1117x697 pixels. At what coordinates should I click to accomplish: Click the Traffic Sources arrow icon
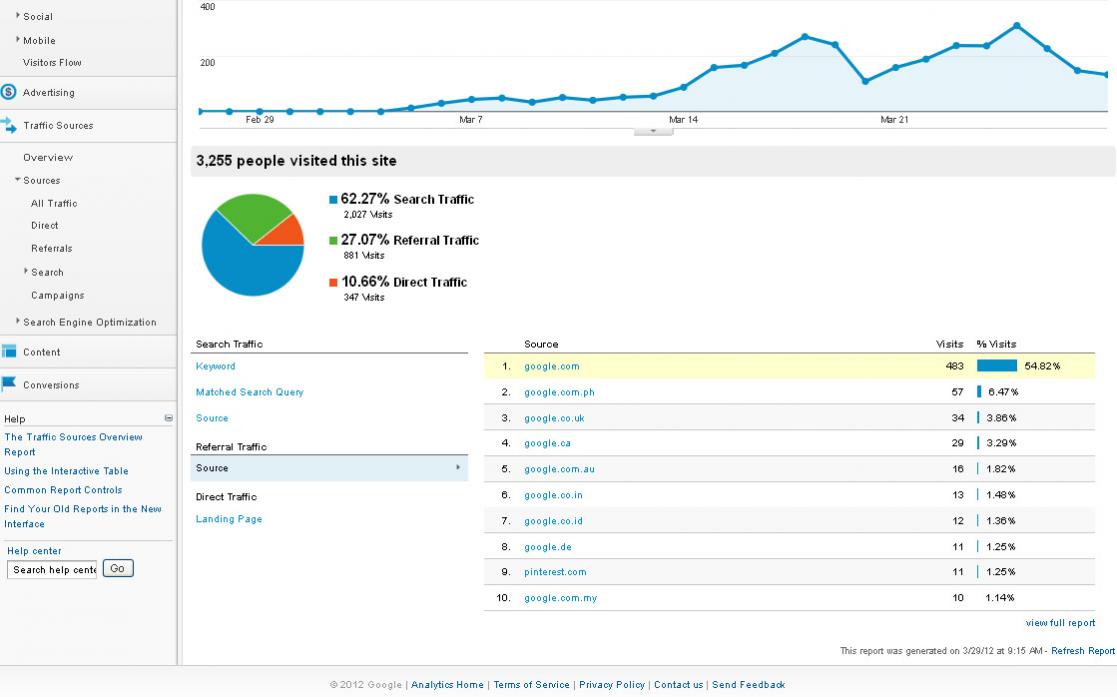tap(9, 125)
